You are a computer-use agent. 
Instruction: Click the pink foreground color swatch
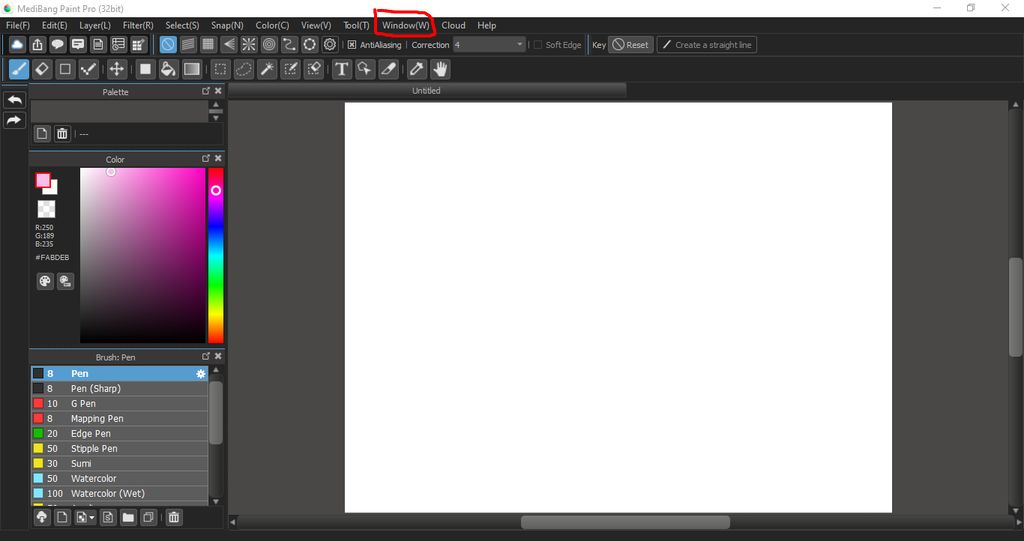[x=43, y=180]
